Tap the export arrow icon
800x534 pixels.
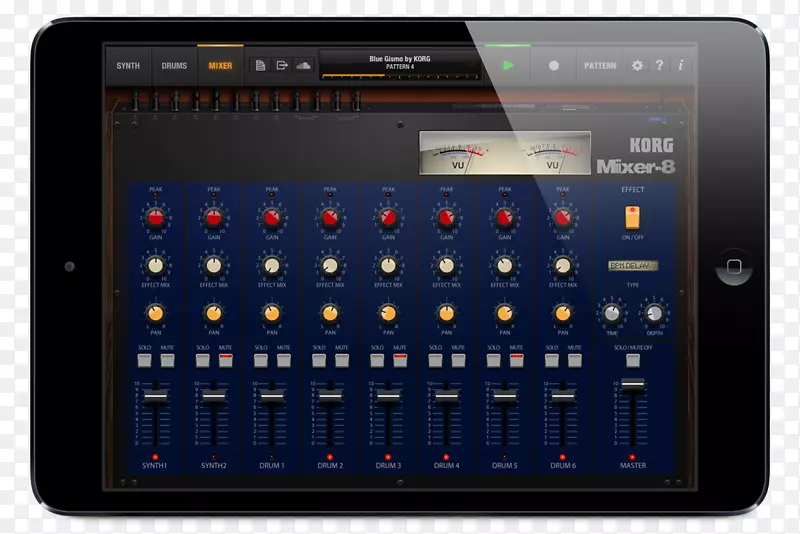pos(282,65)
